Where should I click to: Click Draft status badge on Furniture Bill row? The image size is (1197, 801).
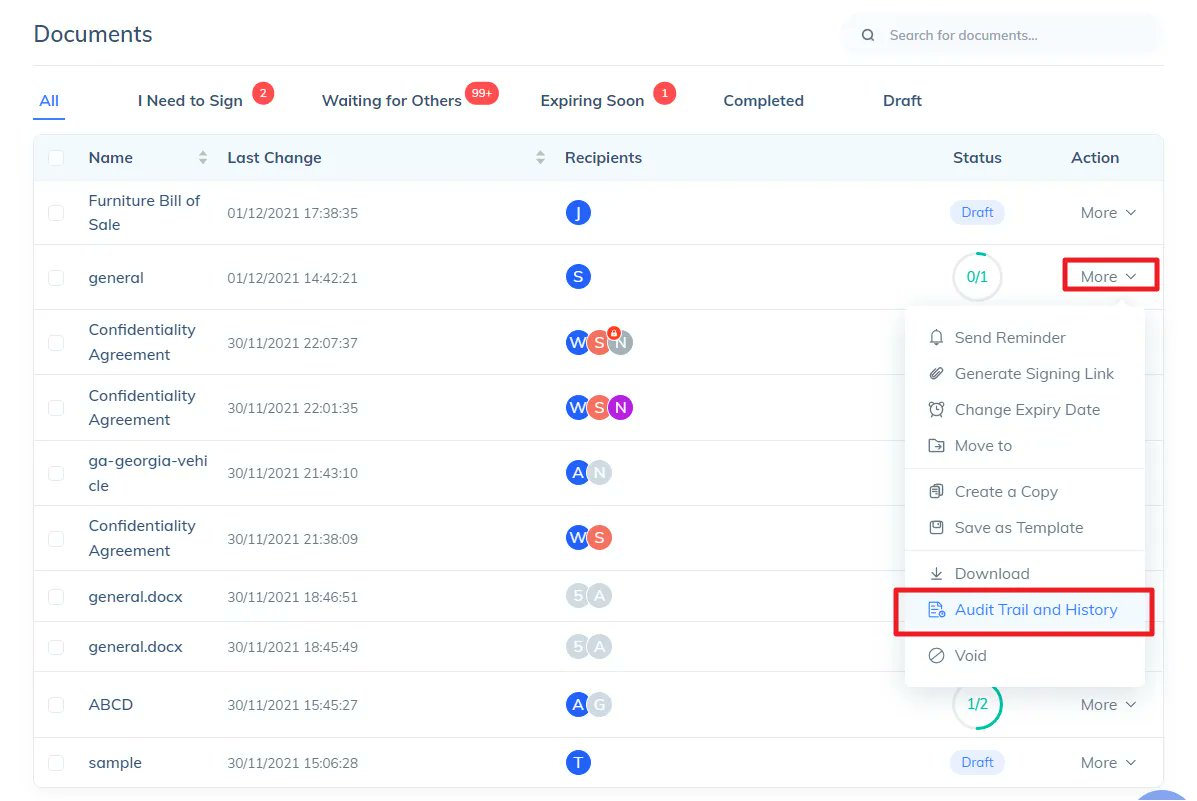[x=977, y=212]
